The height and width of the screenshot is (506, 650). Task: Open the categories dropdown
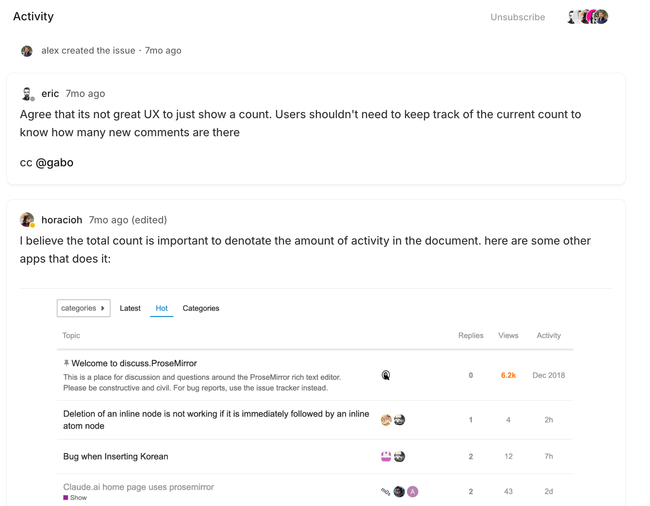[83, 308]
